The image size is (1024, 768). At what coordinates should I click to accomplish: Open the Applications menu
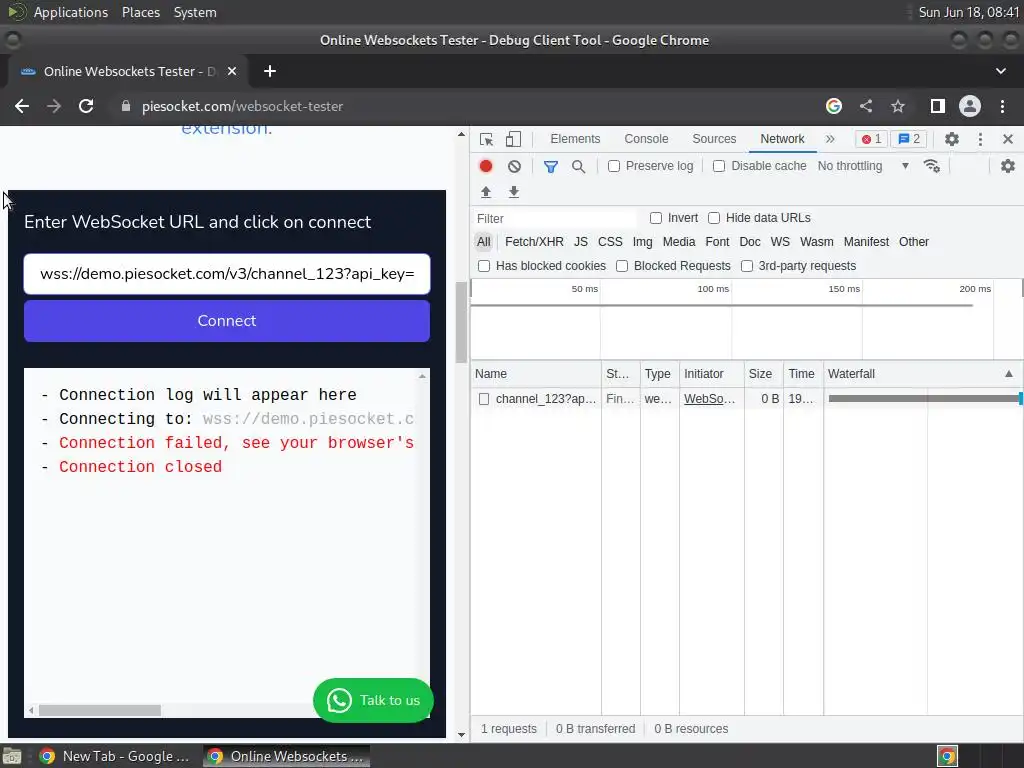[x=71, y=12]
